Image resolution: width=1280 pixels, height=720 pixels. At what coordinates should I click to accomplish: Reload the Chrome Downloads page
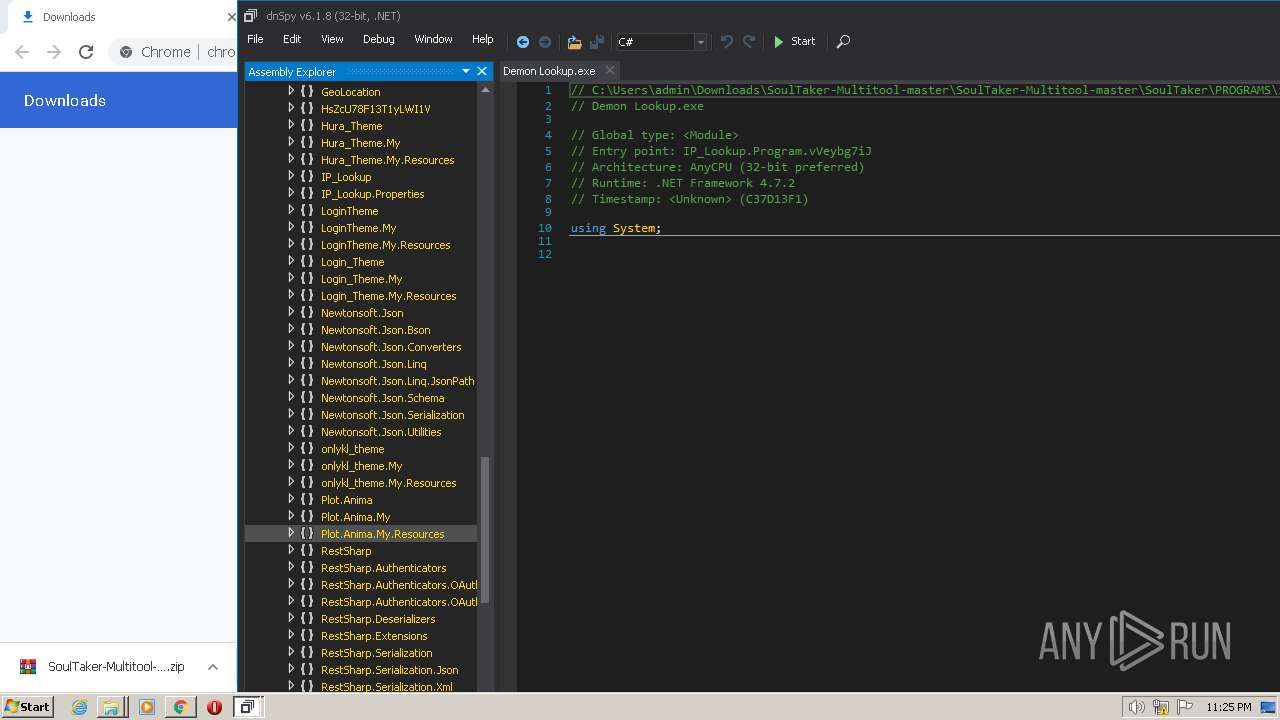(86, 52)
